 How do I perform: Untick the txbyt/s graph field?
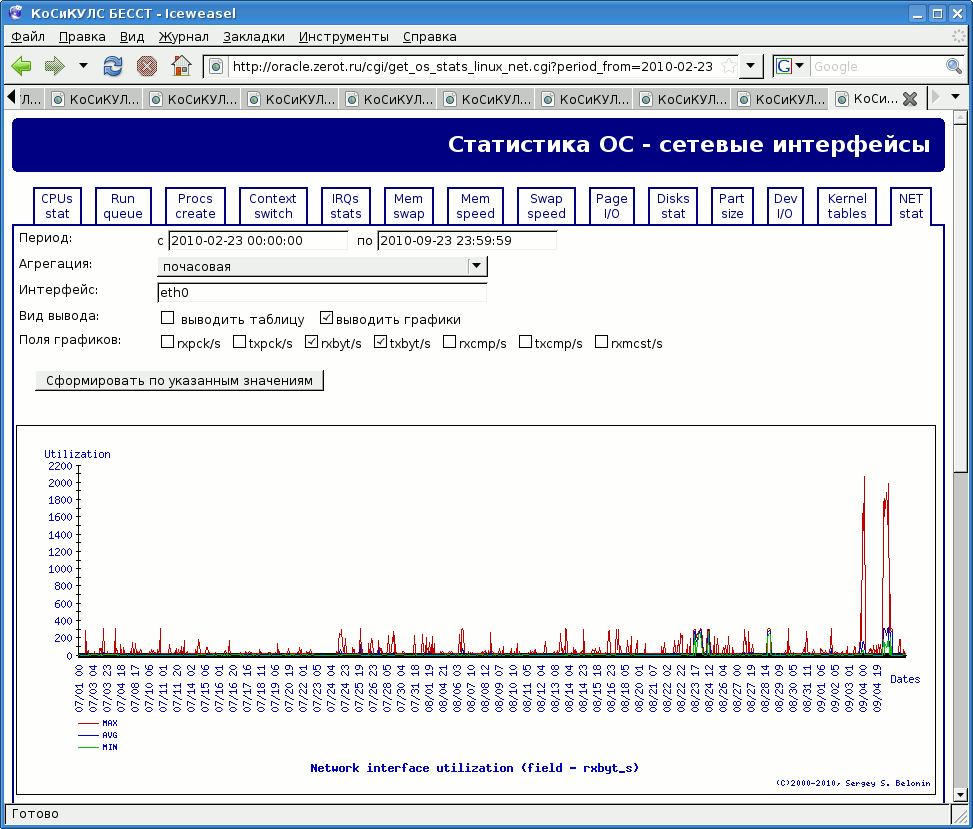(x=380, y=342)
